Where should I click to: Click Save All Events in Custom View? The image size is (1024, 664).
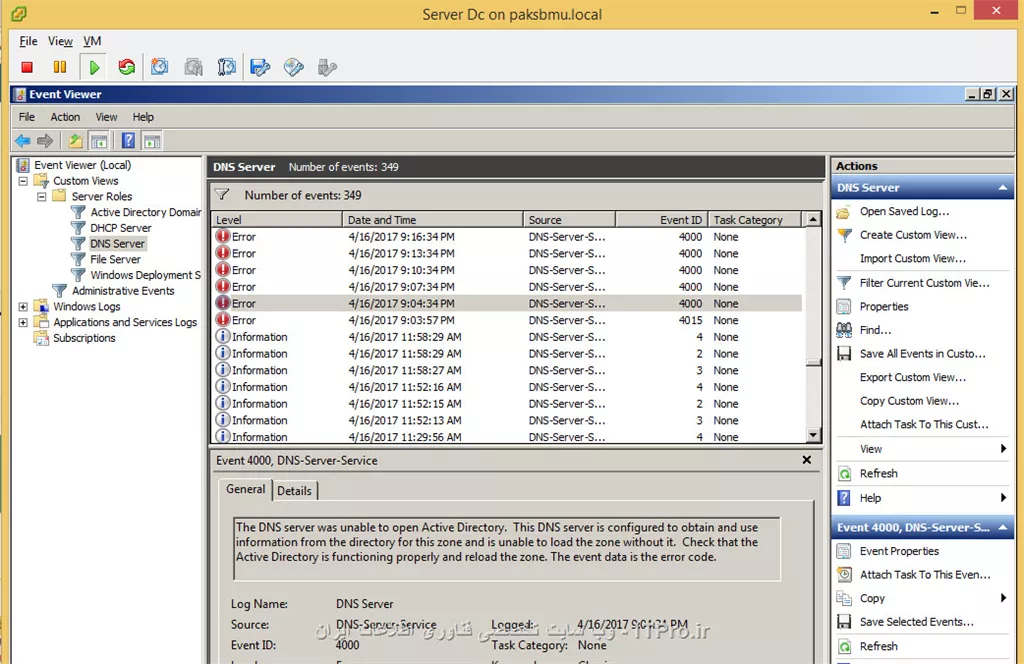922,354
